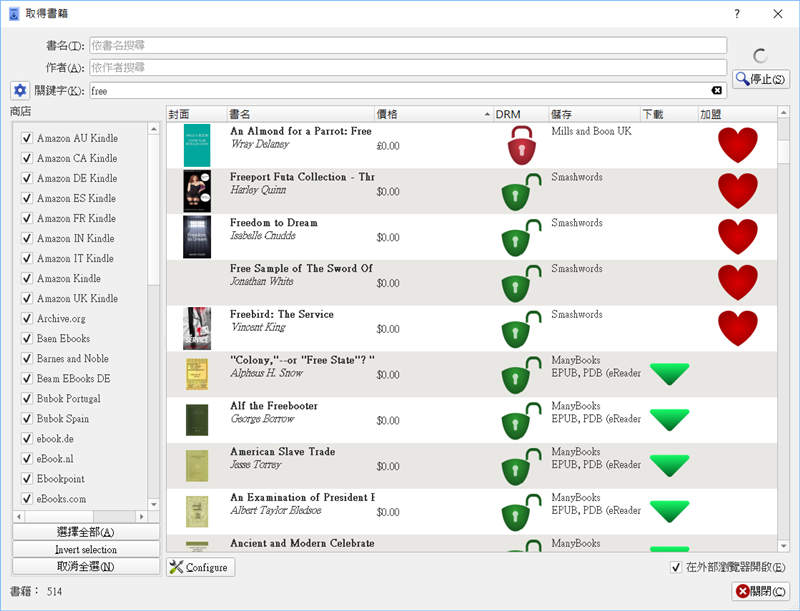Sort results by DRM column header
Viewport: 800px width, 611px height.
click(x=519, y=114)
